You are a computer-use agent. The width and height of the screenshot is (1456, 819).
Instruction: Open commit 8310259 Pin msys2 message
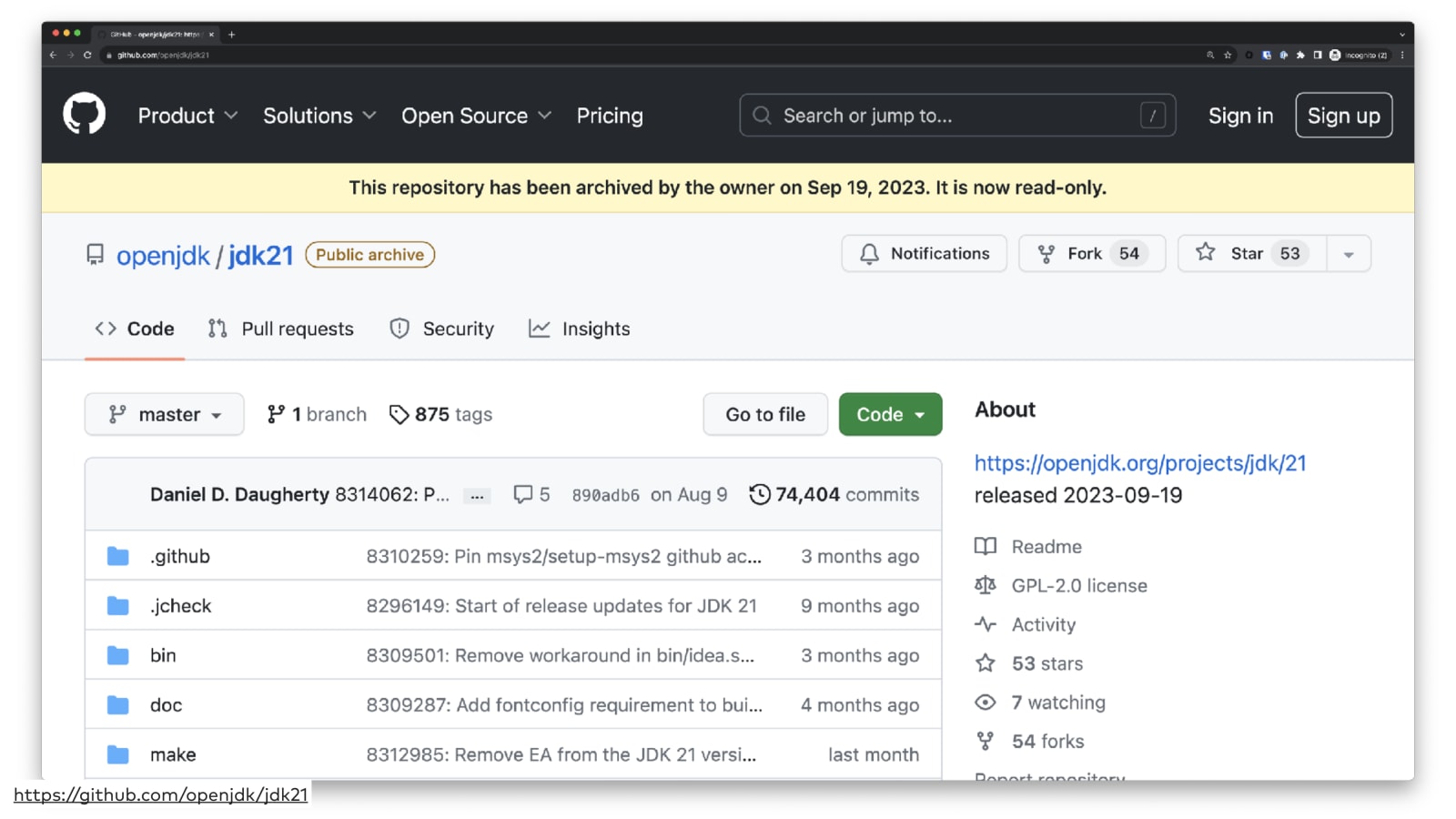coord(564,556)
